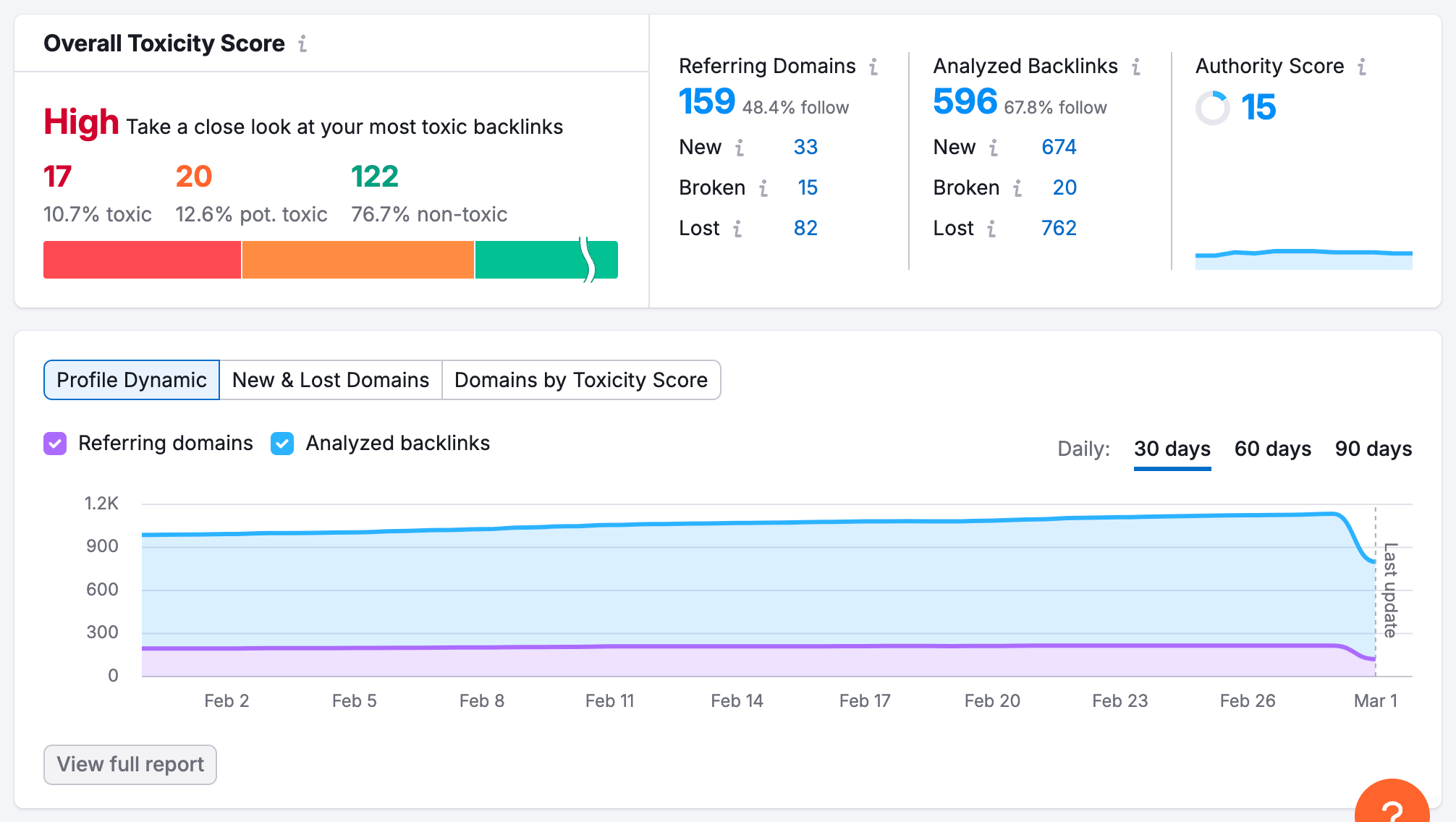Open the 122 non-toxic domains count
1456x822 pixels.
coord(375,177)
